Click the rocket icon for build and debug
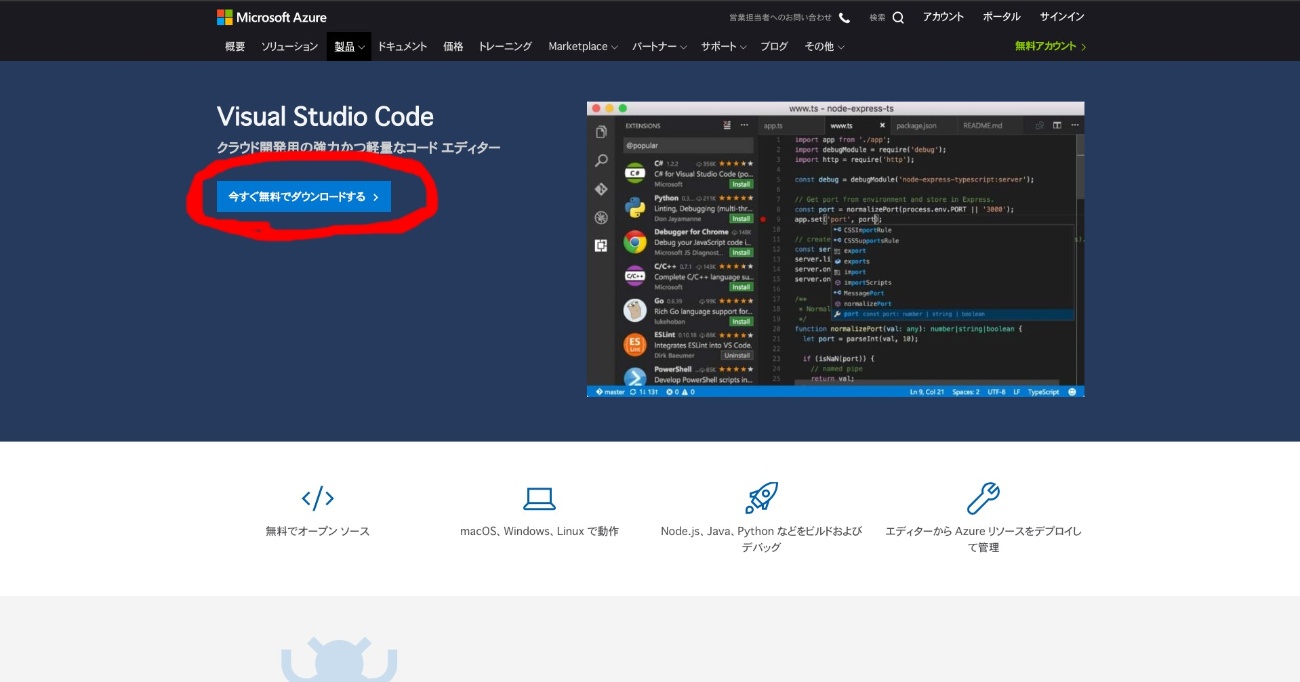Viewport: 1300px width, 682px height. pos(761,498)
